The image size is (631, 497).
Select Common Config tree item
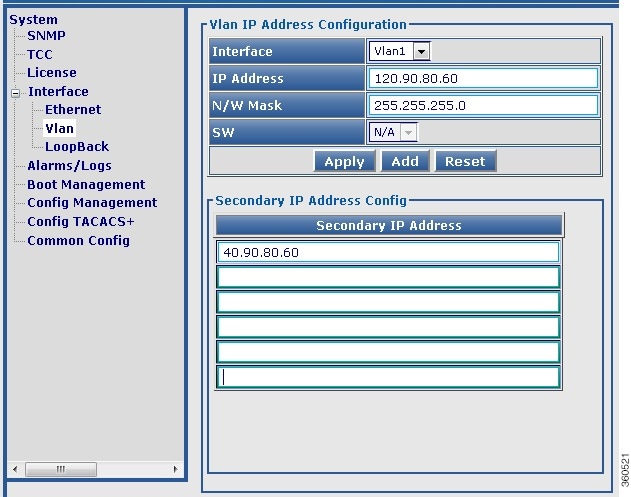78,240
